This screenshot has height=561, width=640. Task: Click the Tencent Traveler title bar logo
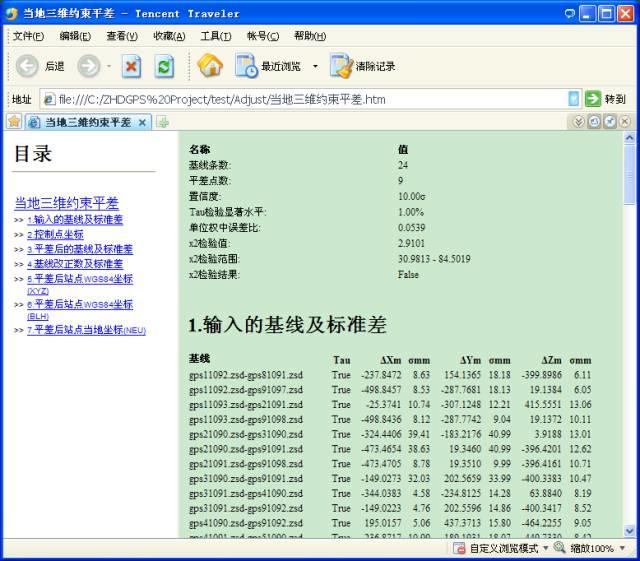click(x=11, y=13)
